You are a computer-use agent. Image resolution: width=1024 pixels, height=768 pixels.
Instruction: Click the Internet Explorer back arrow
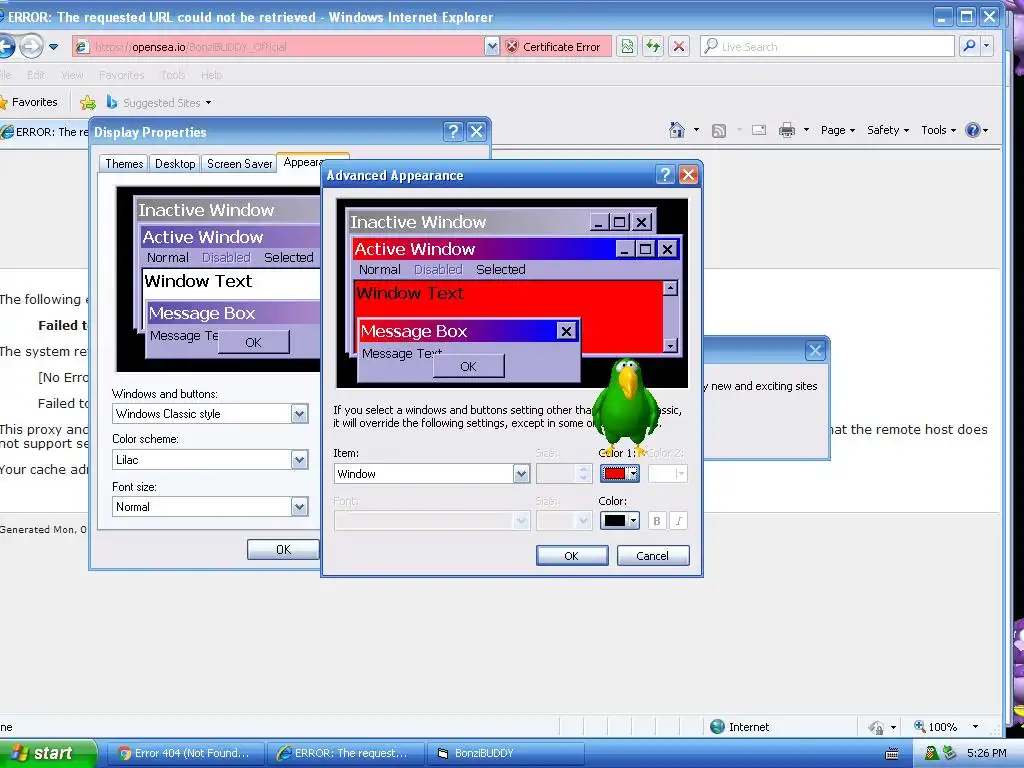click(6, 46)
